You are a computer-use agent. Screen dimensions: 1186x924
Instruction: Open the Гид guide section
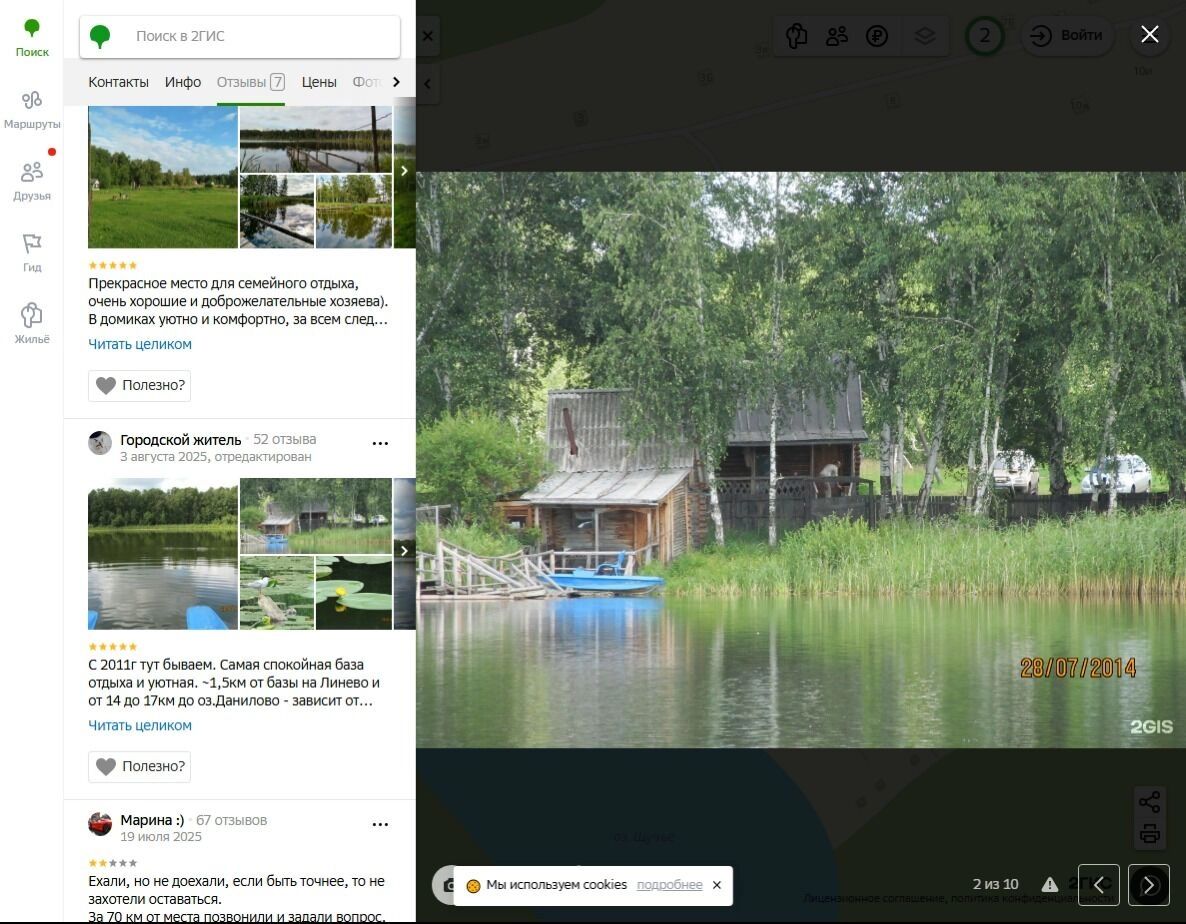tap(32, 252)
